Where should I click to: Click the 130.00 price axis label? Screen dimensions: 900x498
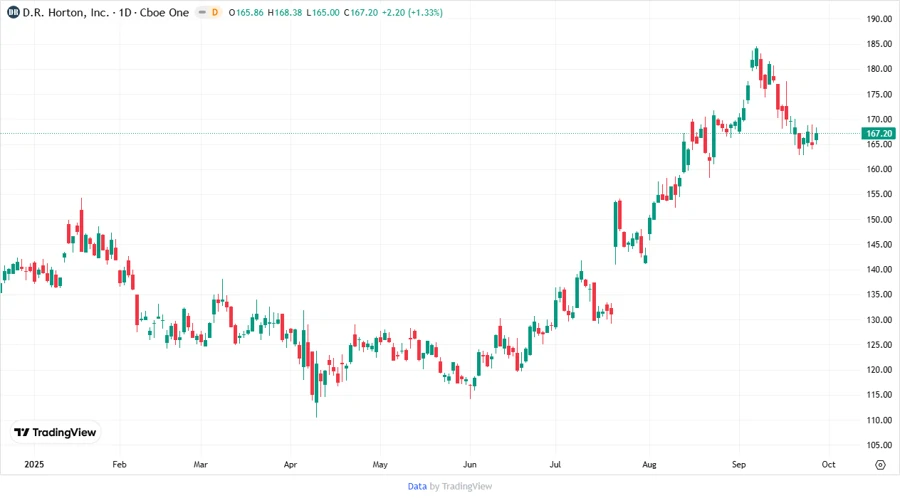pos(879,320)
